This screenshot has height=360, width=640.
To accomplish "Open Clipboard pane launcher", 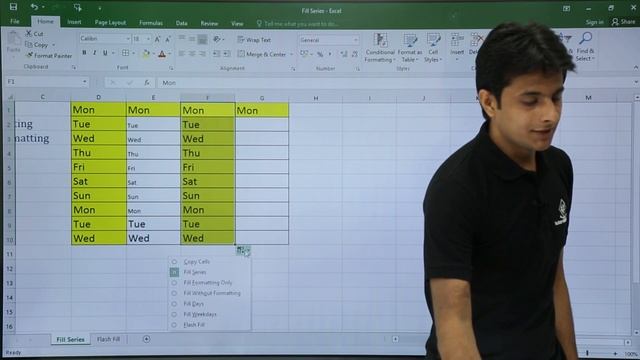I will click(74, 67).
